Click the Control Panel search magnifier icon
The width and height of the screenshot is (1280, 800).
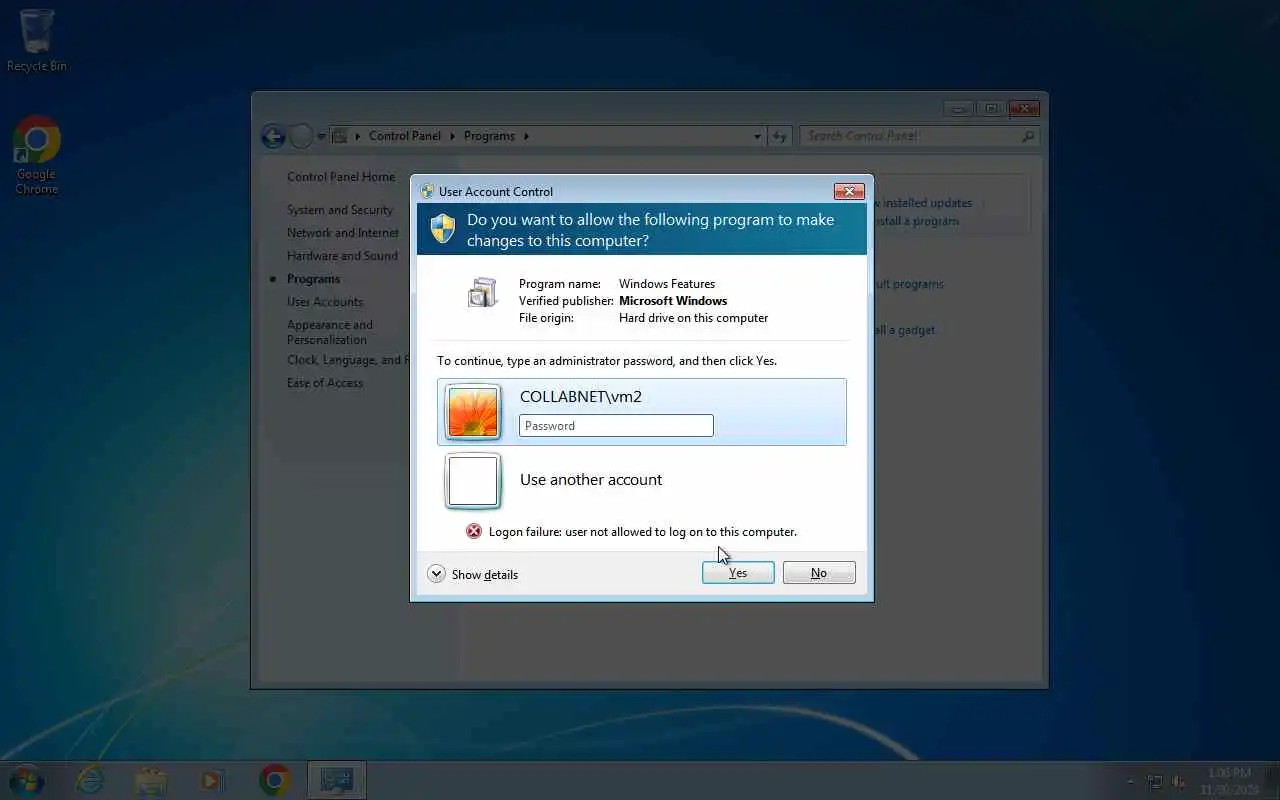(1028, 136)
